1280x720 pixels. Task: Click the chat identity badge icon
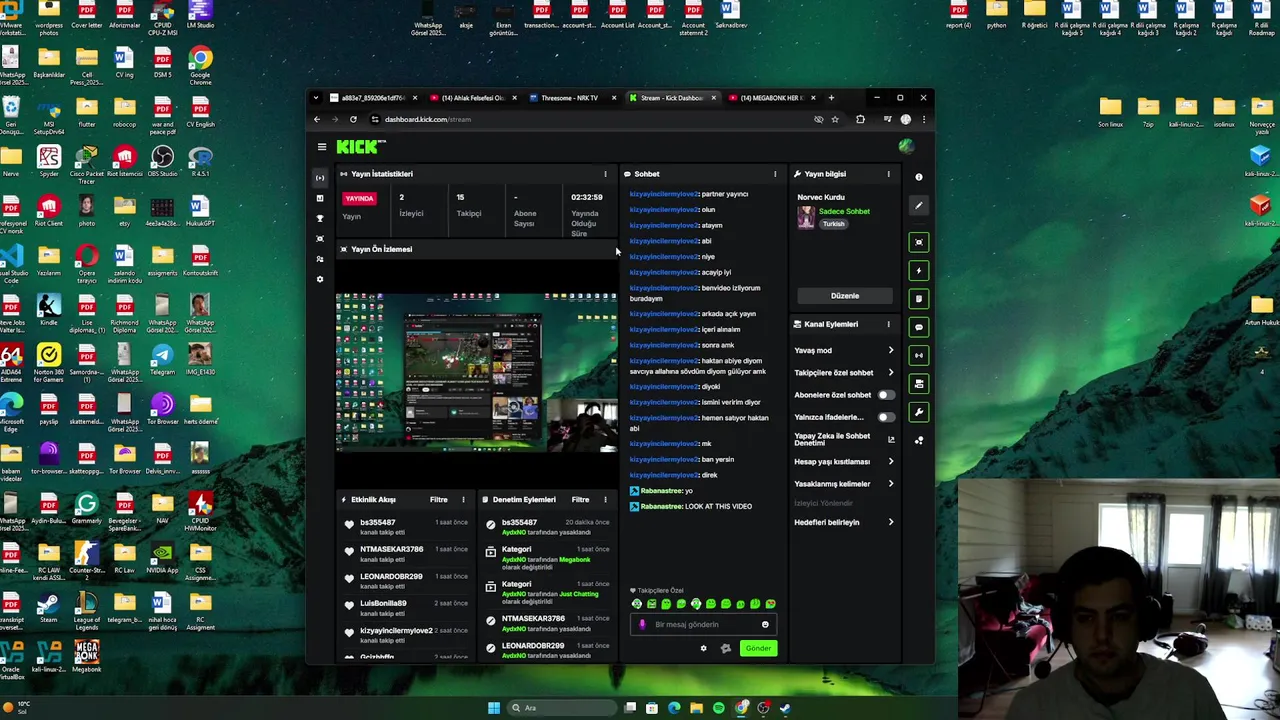(725, 648)
